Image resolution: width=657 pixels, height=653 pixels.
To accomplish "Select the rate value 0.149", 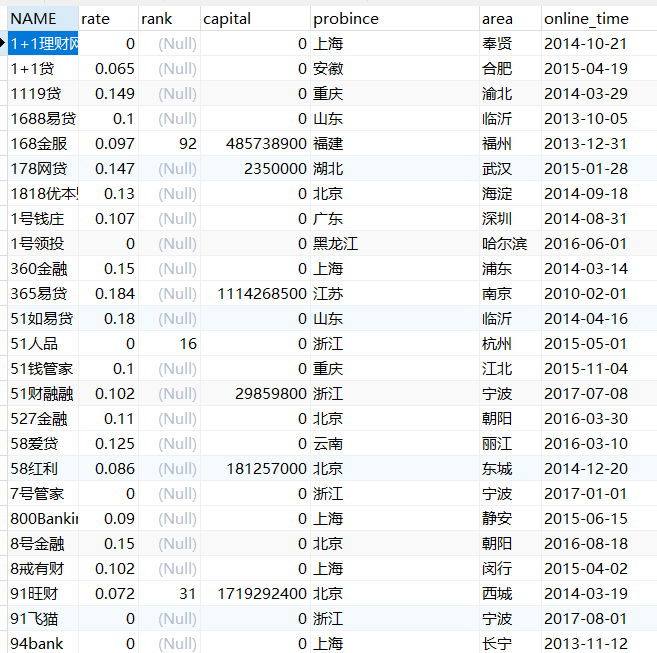I will (115, 93).
